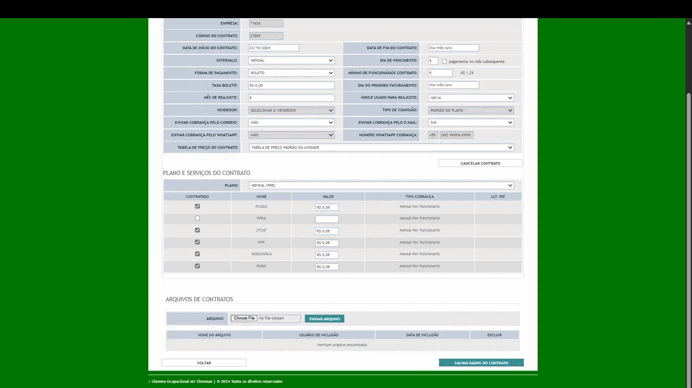Click the Data de Início do Contrato field

pyautogui.click(x=274, y=48)
